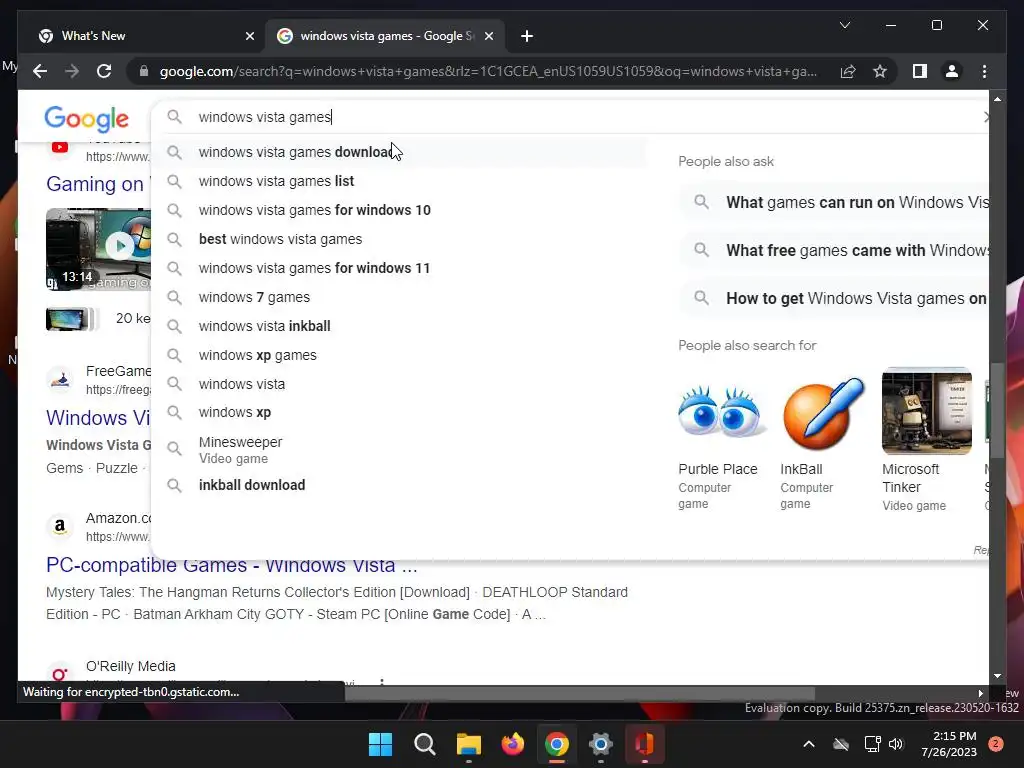Reload the current Google search page

tap(104, 71)
